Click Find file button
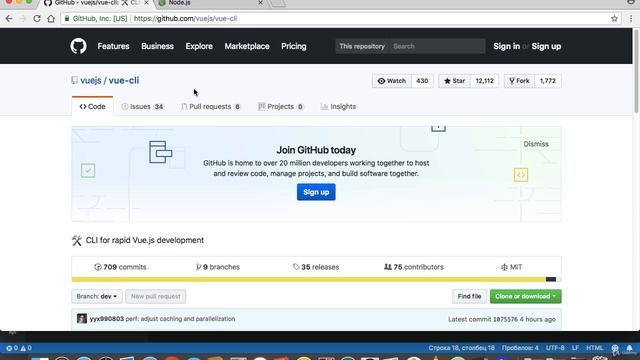 (469, 296)
